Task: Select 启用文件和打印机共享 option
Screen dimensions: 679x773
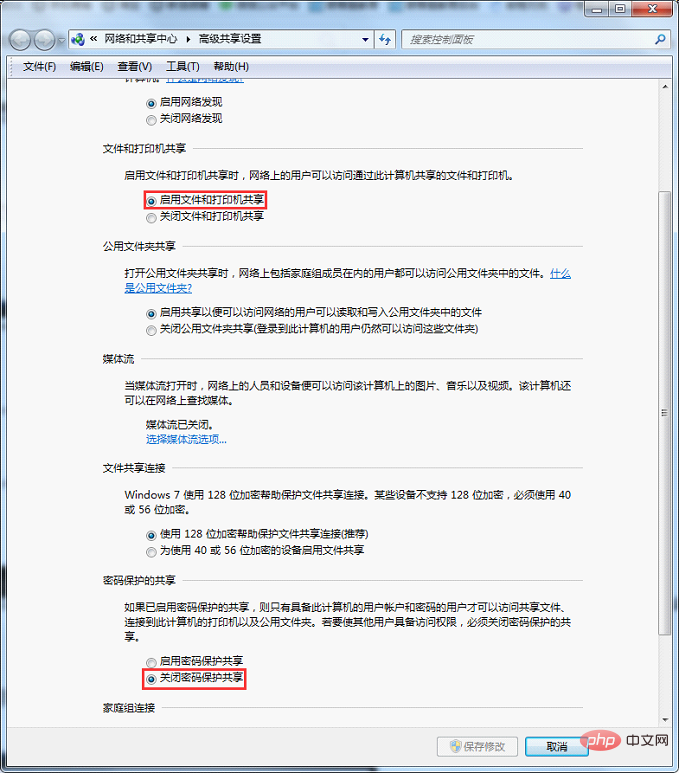Action: 151,201
